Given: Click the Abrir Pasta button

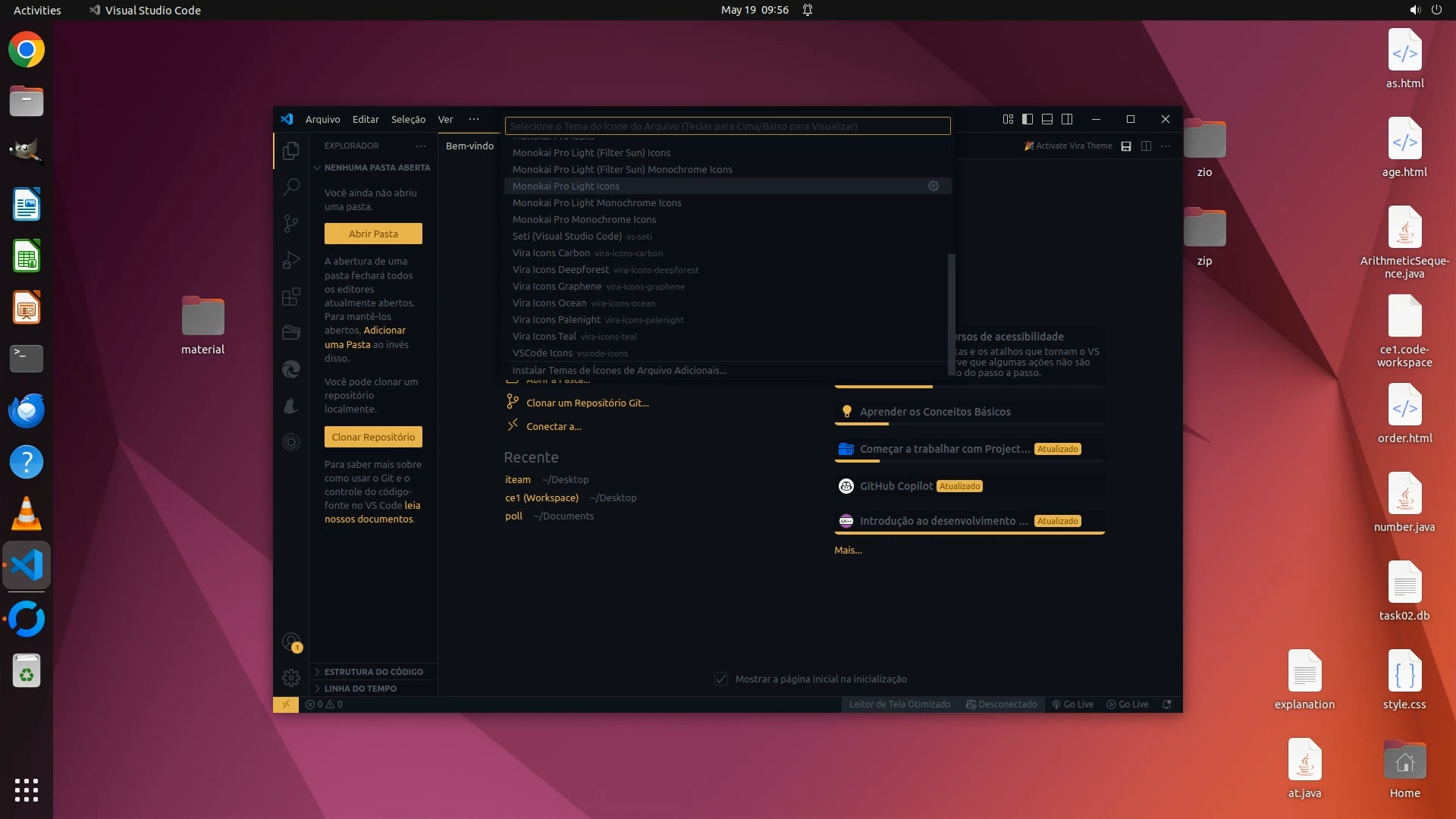Looking at the screenshot, I should point(373,234).
